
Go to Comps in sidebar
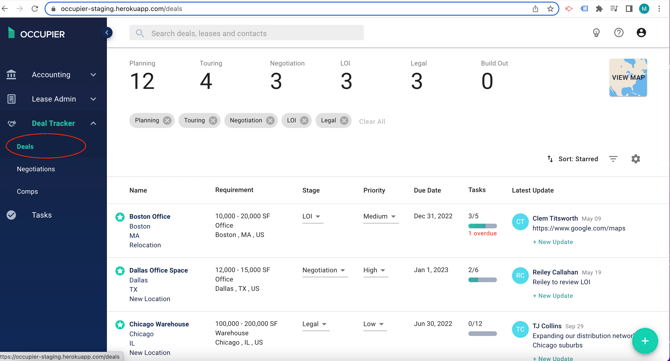[x=27, y=192]
